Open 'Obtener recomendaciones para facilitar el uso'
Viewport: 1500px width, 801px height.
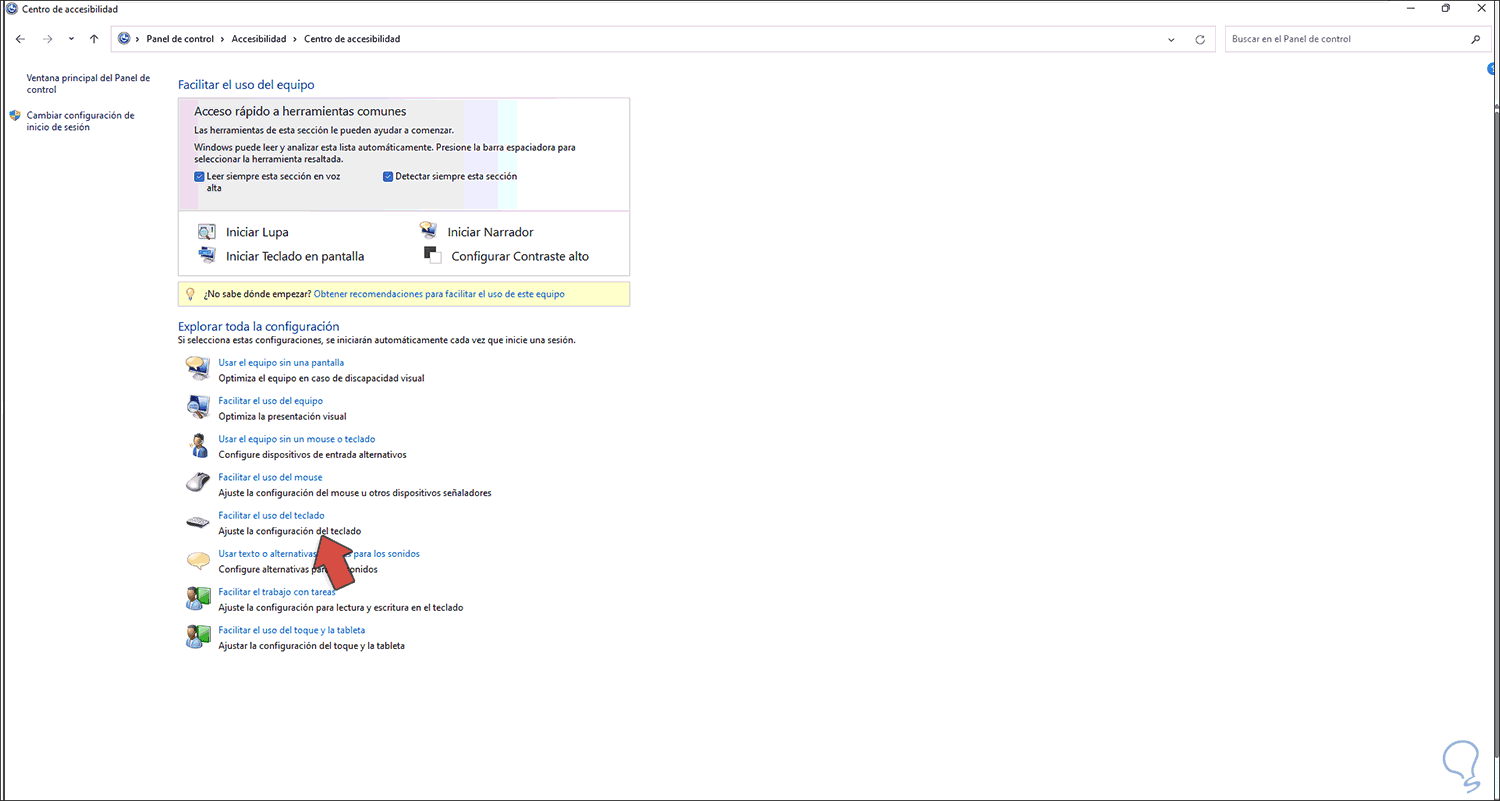coord(439,294)
